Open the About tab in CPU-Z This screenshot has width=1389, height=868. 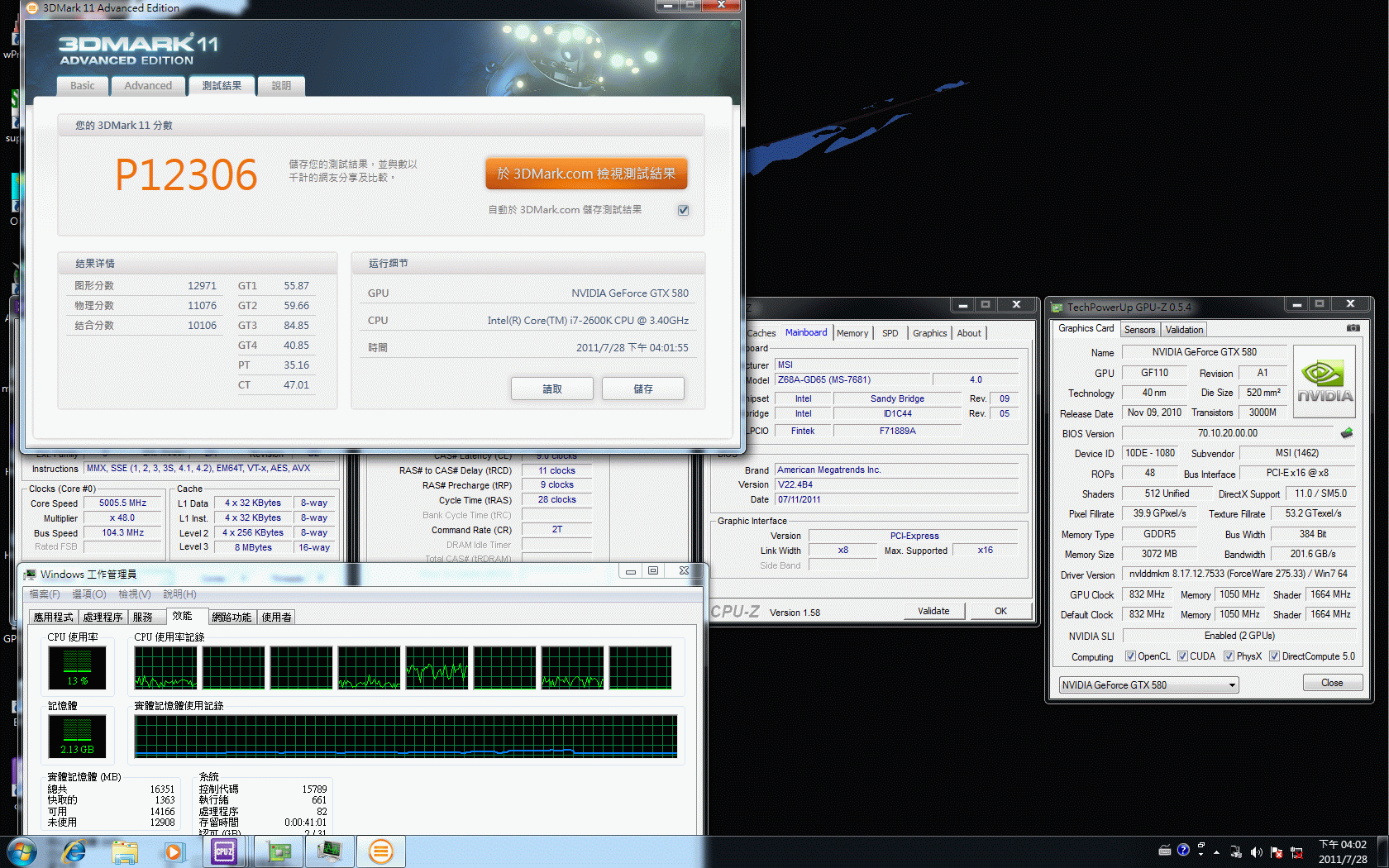click(969, 333)
